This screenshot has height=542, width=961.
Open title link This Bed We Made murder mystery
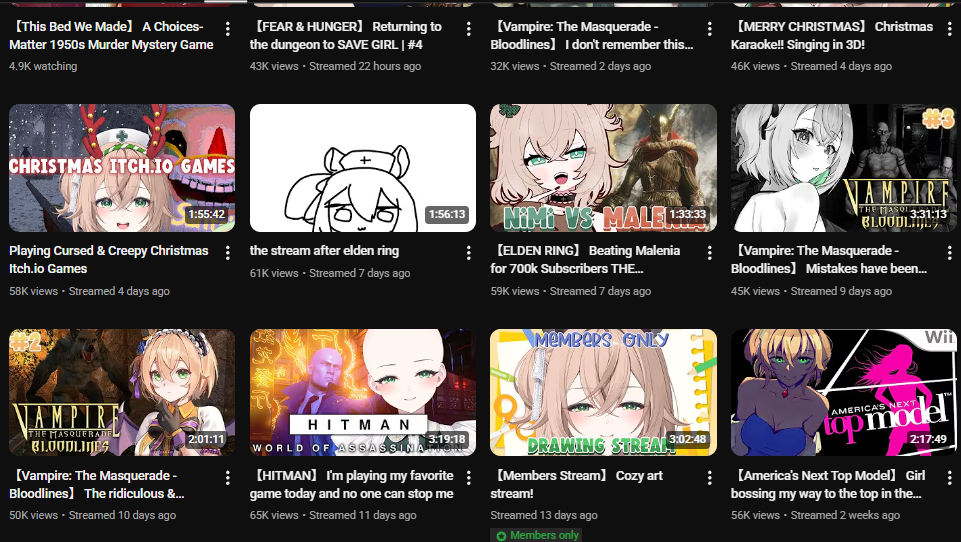coord(111,36)
